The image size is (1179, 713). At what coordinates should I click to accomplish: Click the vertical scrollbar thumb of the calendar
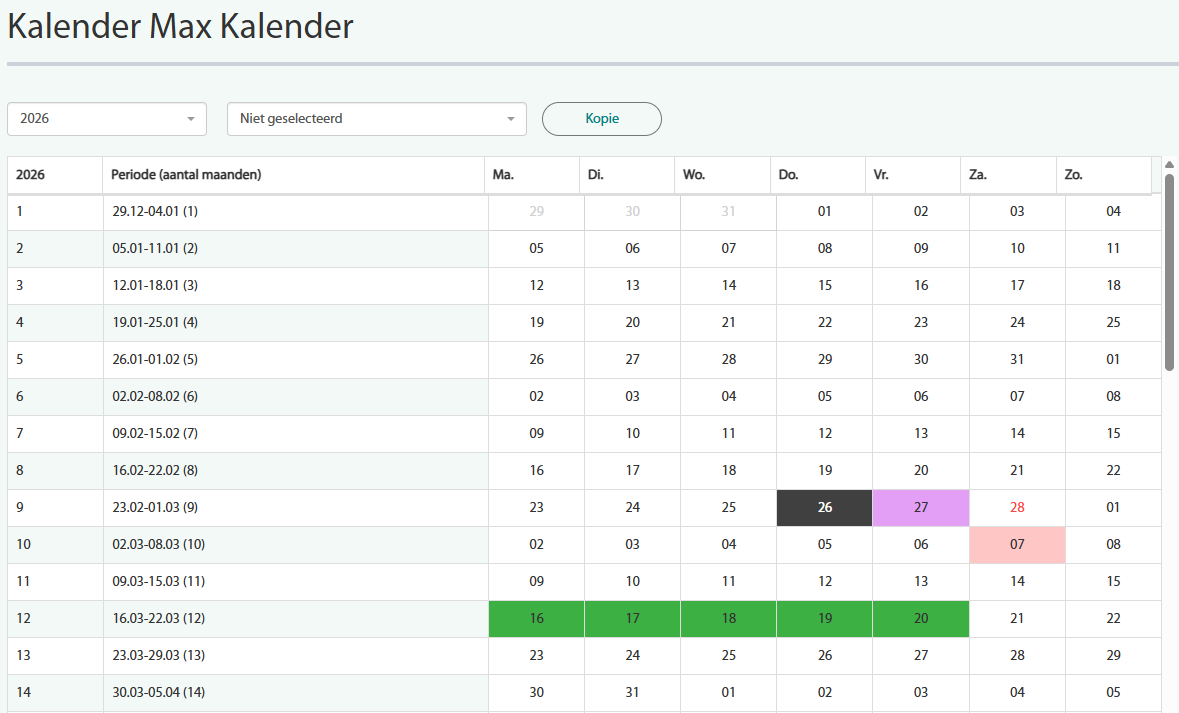coord(1169,270)
